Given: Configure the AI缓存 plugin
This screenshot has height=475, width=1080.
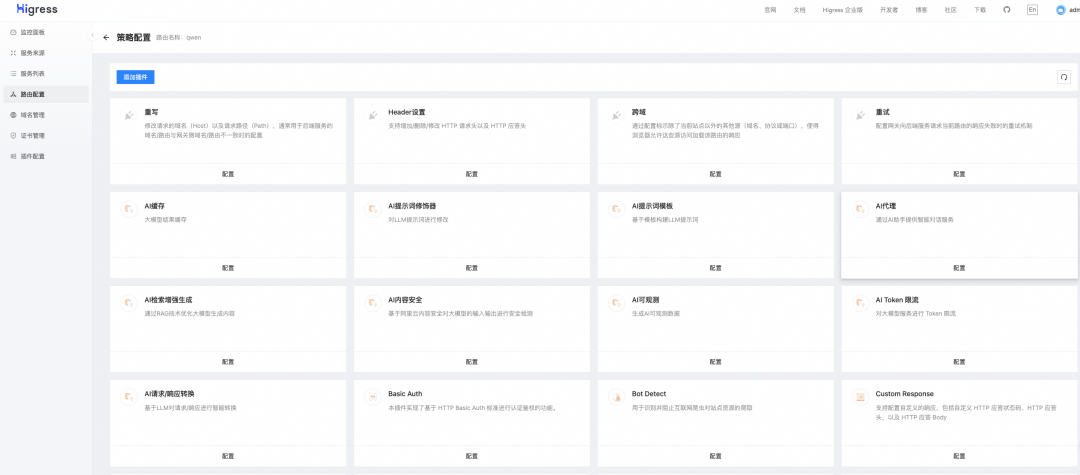Looking at the screenshot, I should click(x=228, y=268).
